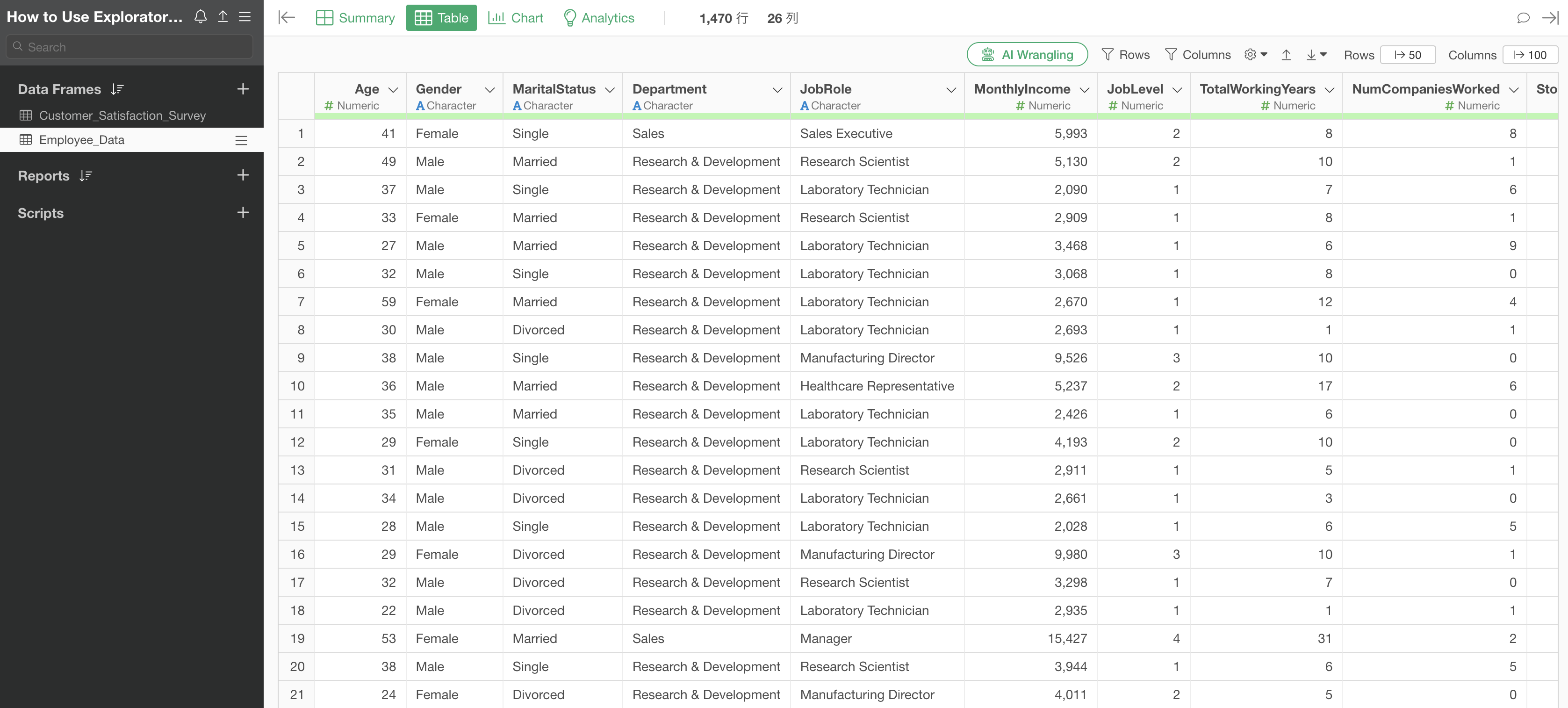Set the rows display limit of 50
The image size is (1568, 708).
pyautogui.click(x=1408, y=55)
